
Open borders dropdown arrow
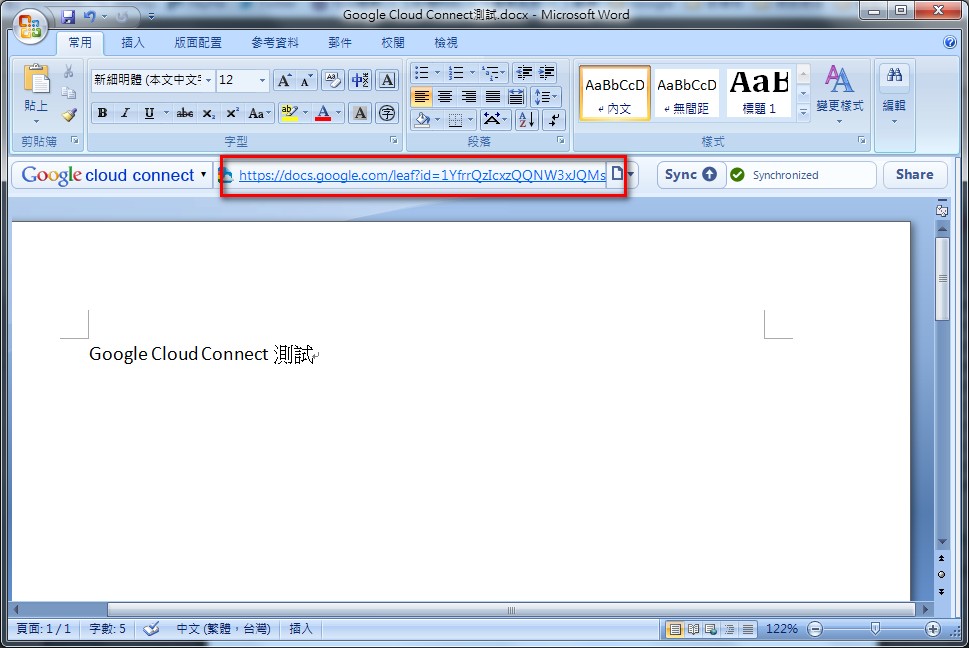tap(471, 119)
